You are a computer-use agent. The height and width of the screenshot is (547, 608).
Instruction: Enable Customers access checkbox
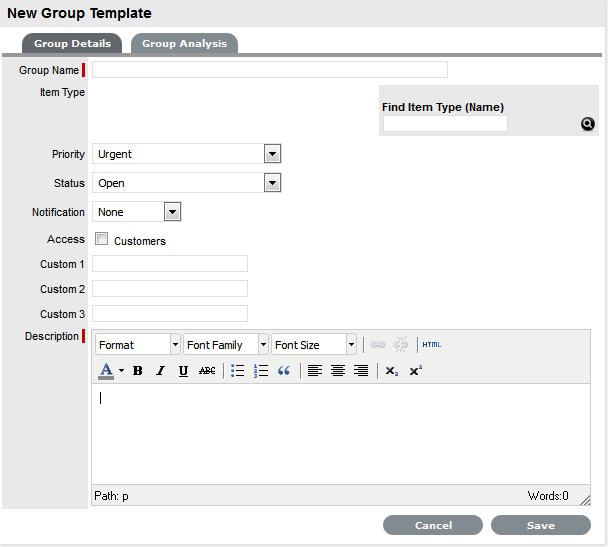[101, 240]
